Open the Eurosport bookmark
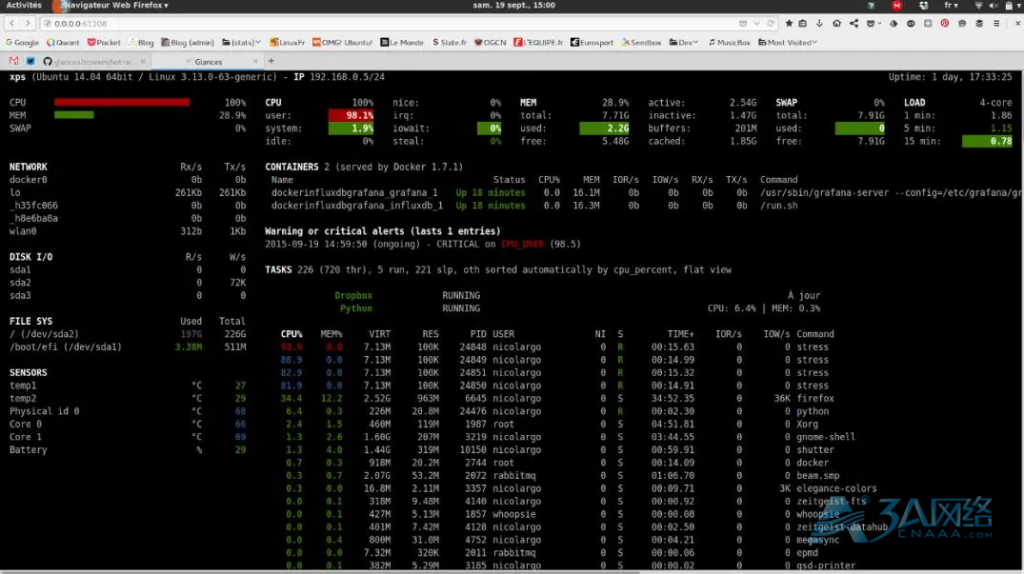 (x=592, y=42)
